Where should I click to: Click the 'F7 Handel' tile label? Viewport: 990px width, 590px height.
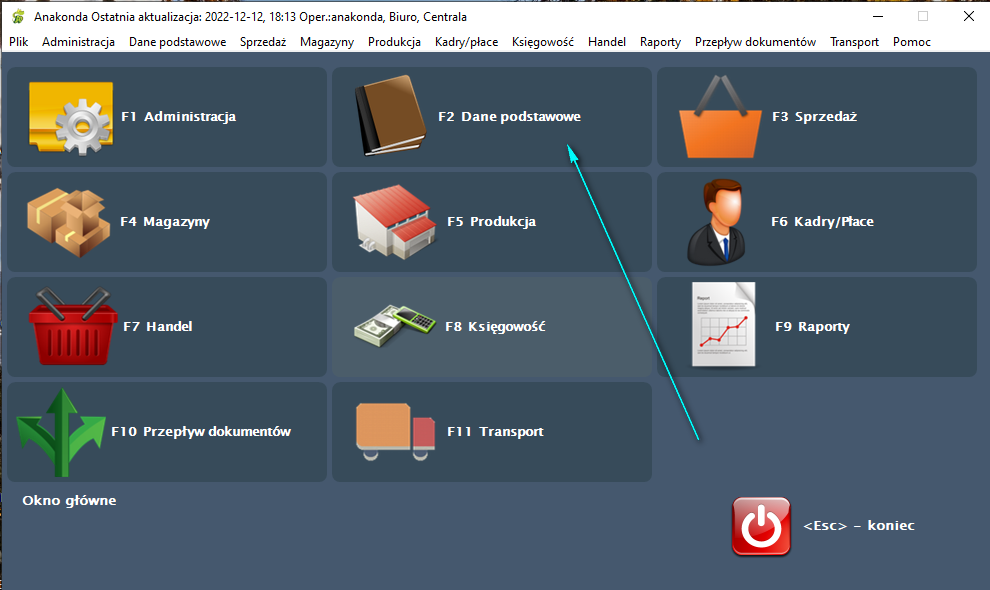(158, 327)
